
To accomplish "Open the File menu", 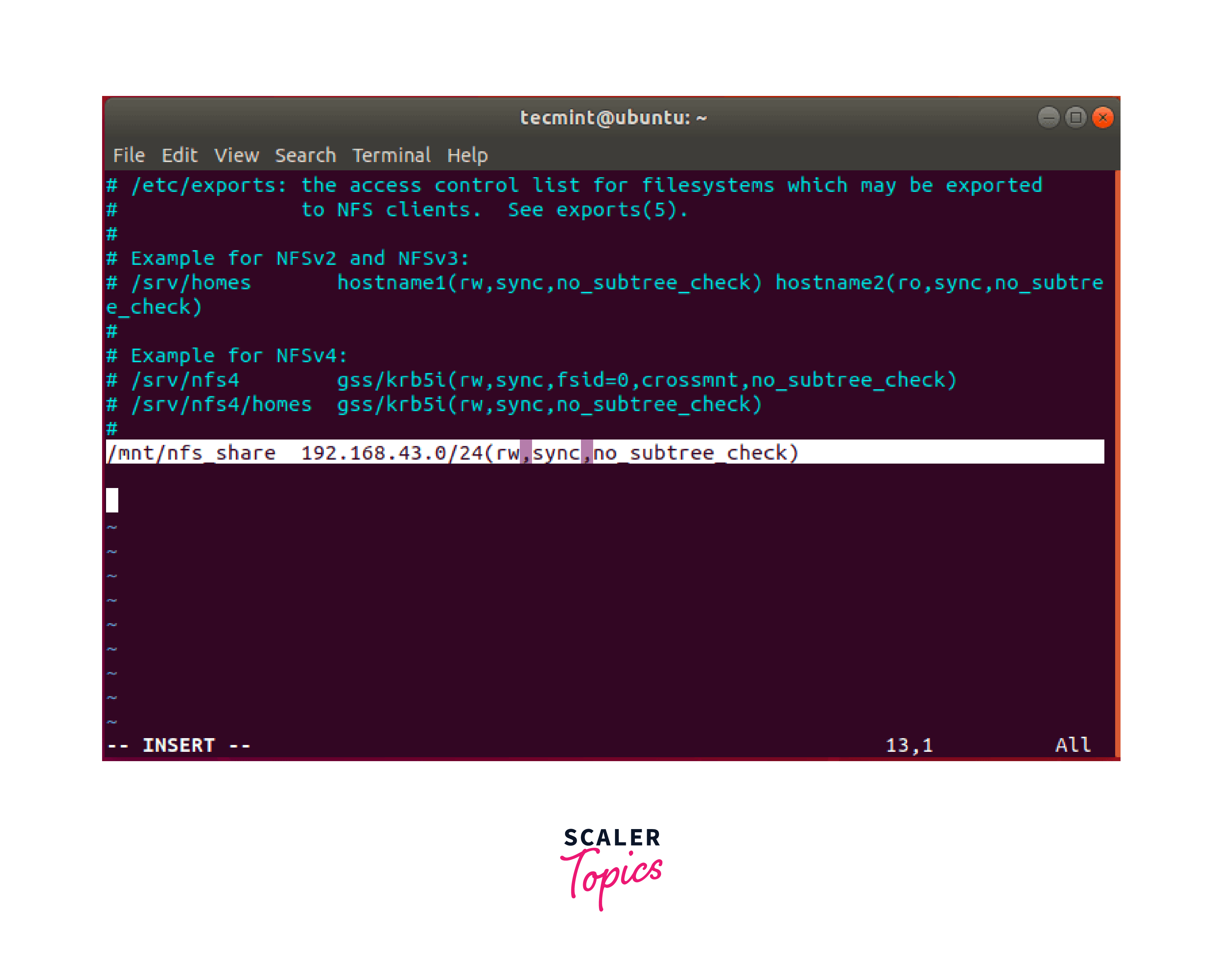I will tap(129, 155).
